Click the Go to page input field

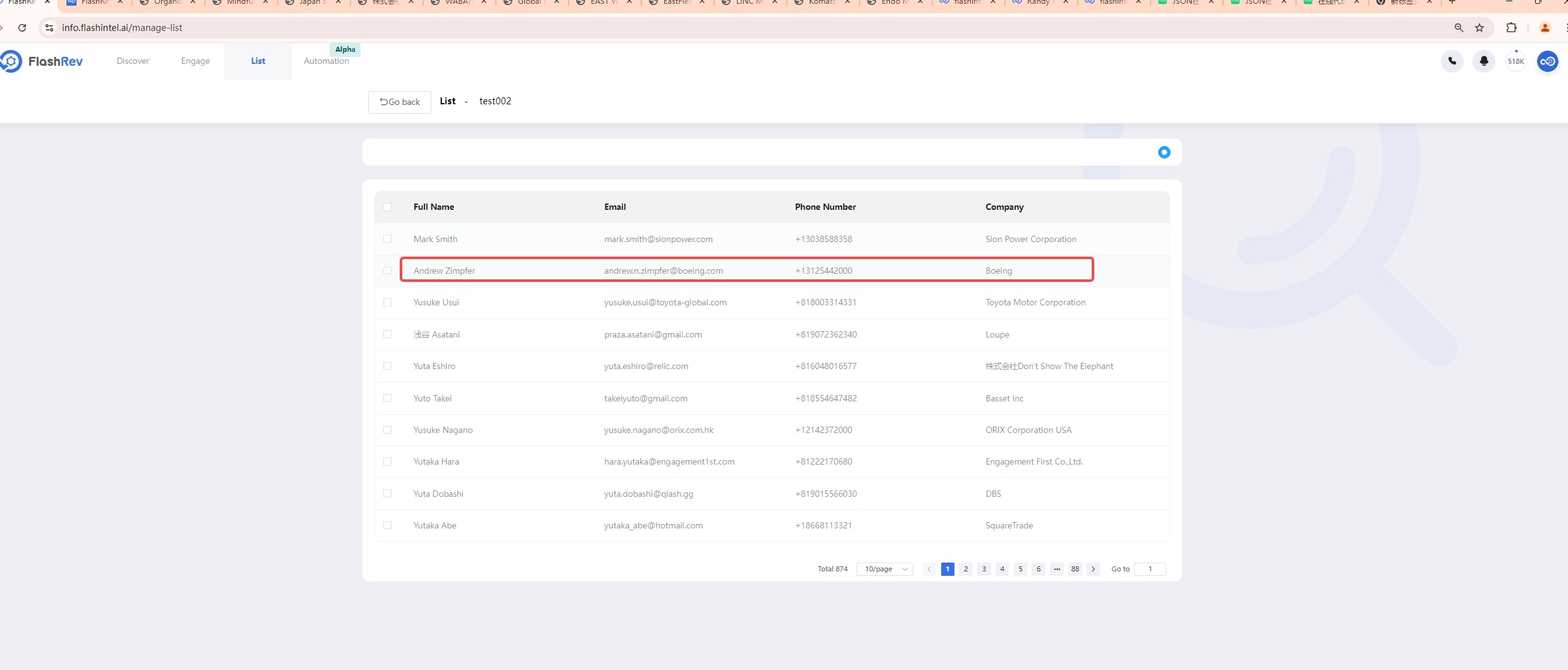click(1150, 569)
